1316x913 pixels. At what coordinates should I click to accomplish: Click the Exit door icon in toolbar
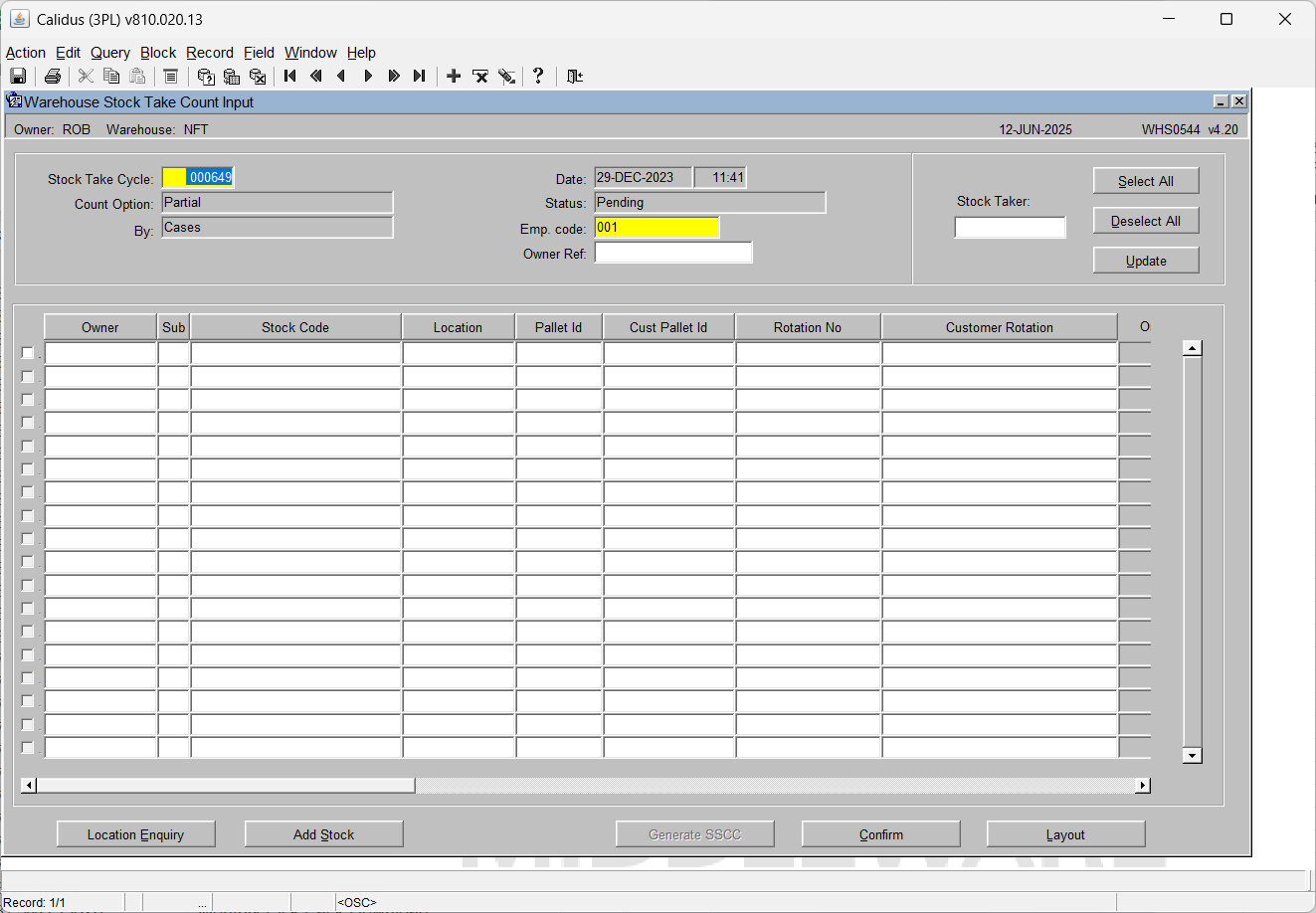coord(575,76)
